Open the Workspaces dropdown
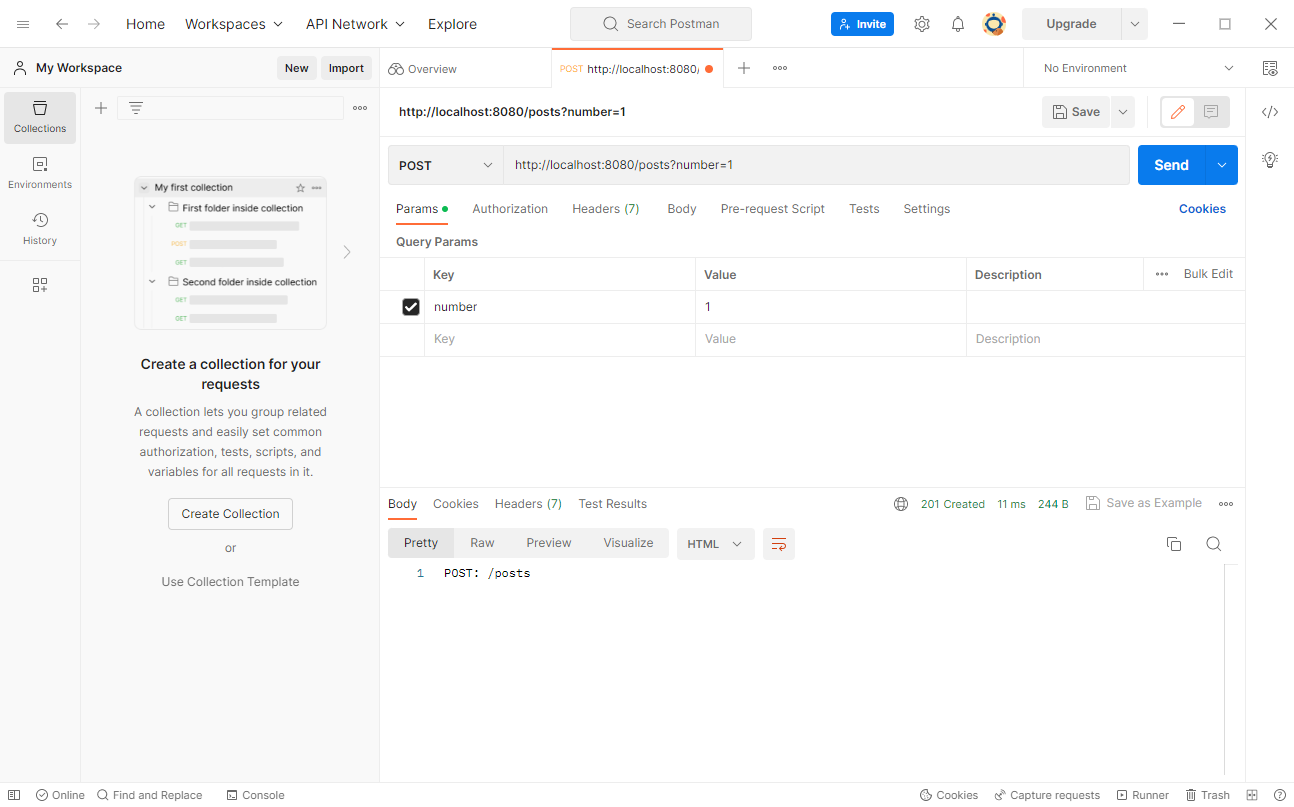The width and height of the screenshot is (1294, 807). [234, 24]
